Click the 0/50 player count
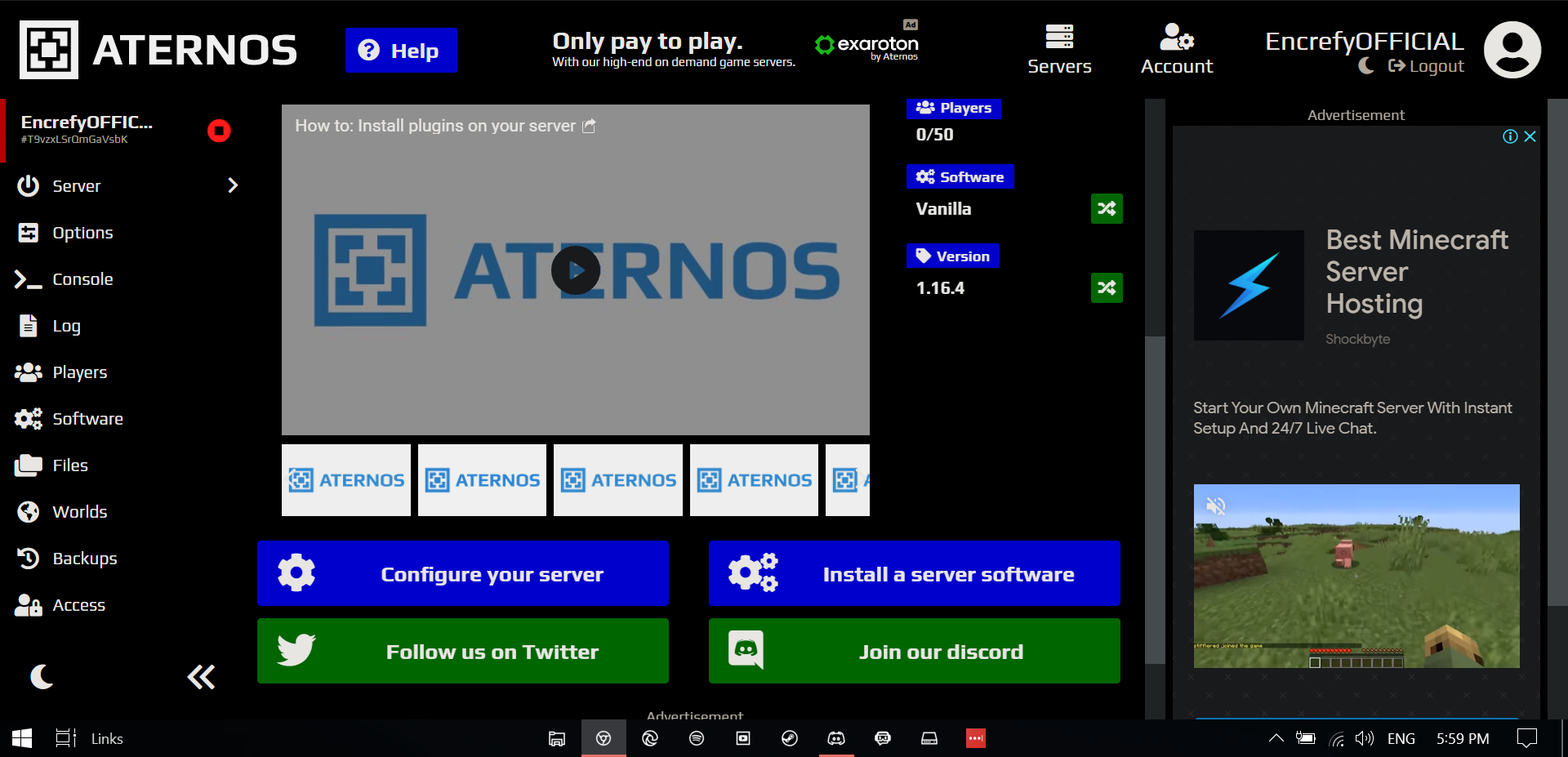This screenshot has width=1568, height=757. point(934,135)
